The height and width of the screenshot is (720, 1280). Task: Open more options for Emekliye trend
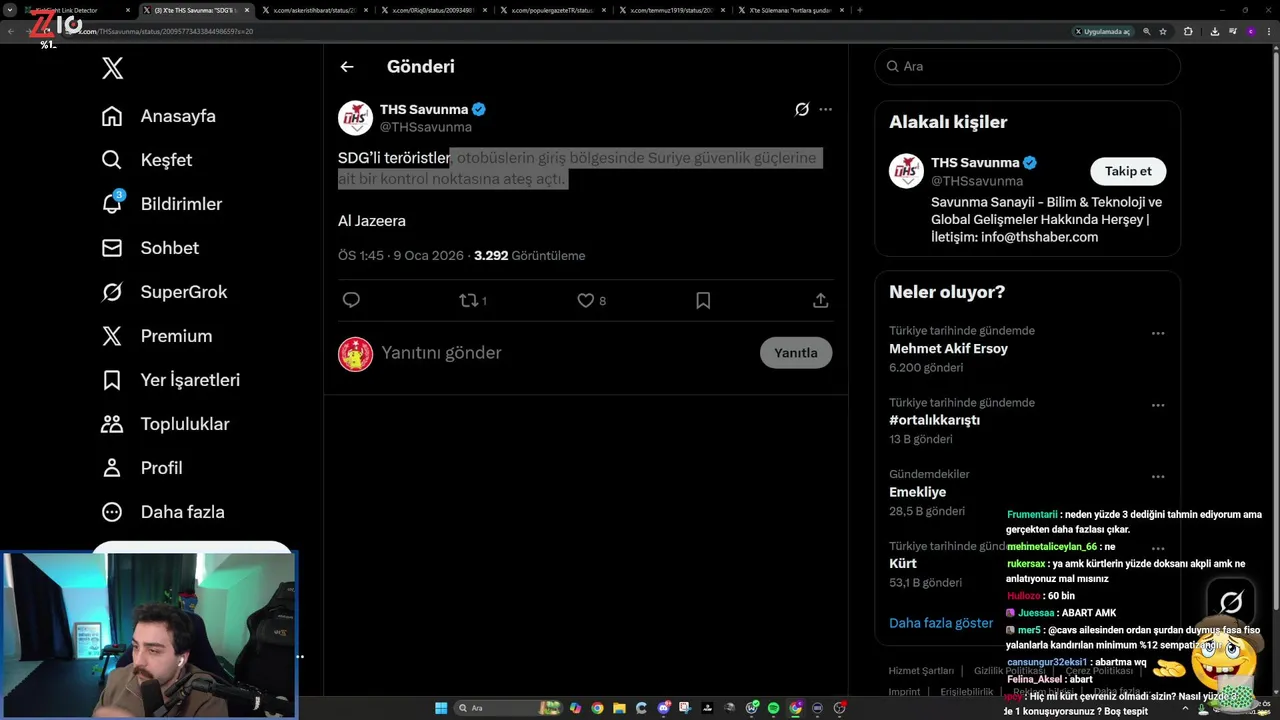[1158, 477]
